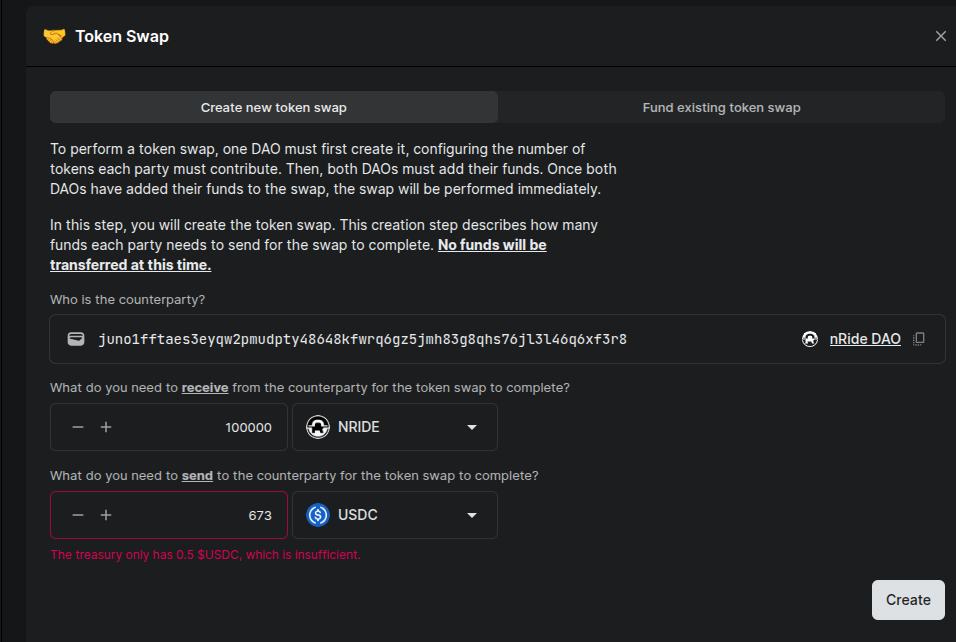This screenshot has height=642, width=956.
Task: Copy the nRide DAO address
Action: pyautogui.click(x=919, y=339)
